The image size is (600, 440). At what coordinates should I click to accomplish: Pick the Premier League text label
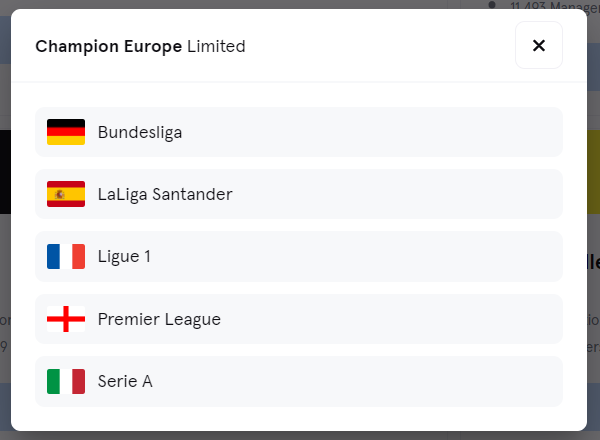159,319
